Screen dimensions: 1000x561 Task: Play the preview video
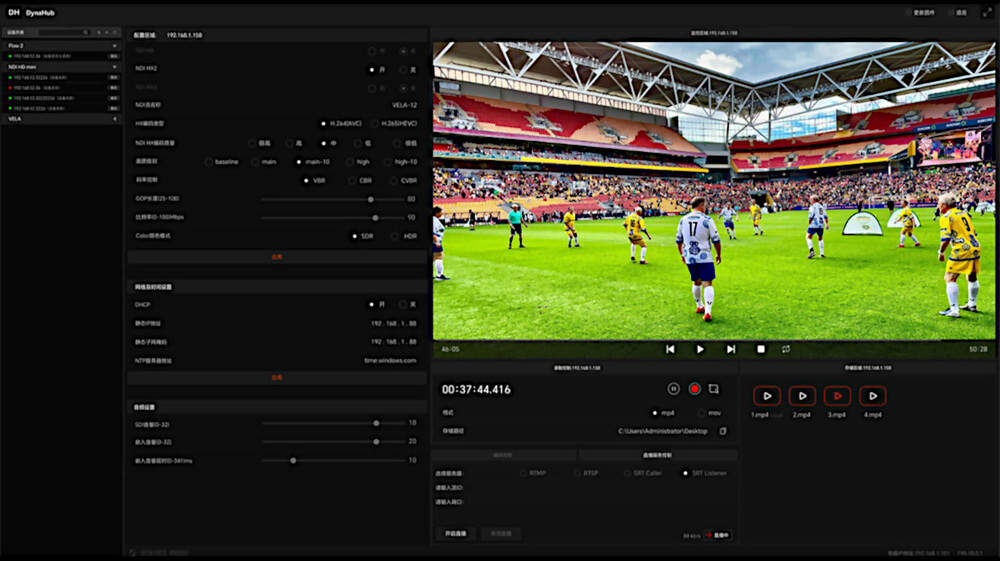click(x=700, y=349)
